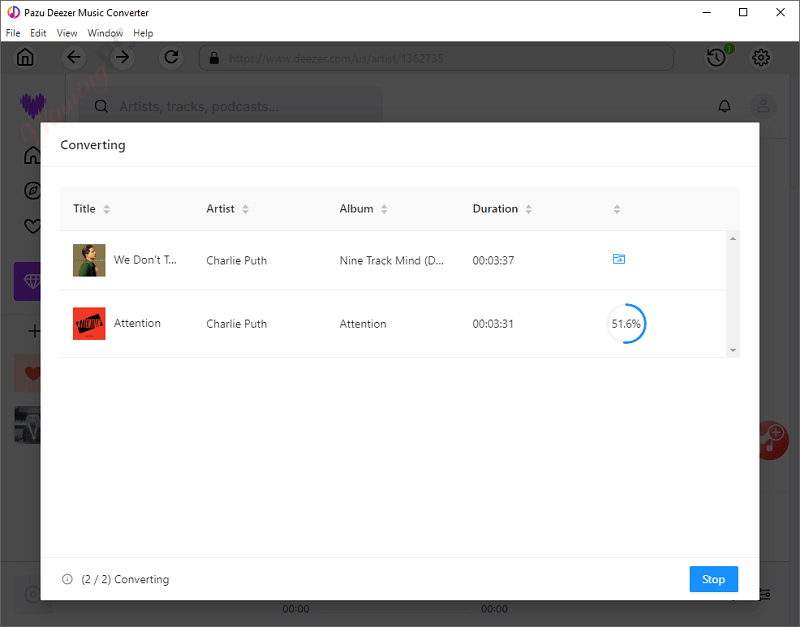Click the 51.6% progress circle for Attention
This screenshot has height=627, width=800.
(626, 323)
